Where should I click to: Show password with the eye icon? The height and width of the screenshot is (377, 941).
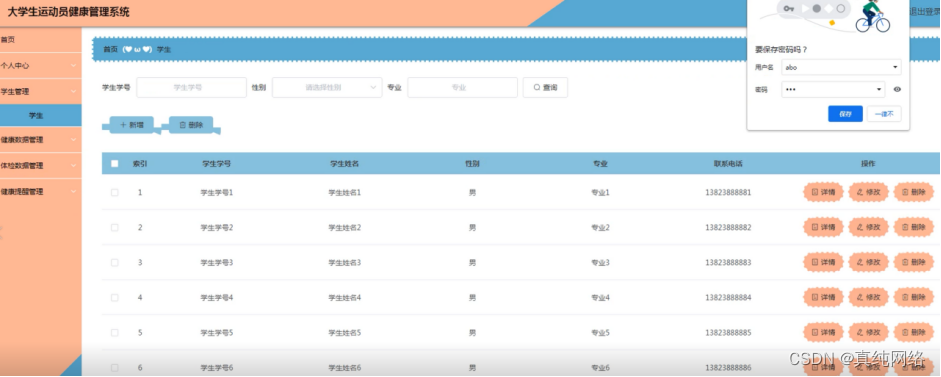click(x=897, y=89)
